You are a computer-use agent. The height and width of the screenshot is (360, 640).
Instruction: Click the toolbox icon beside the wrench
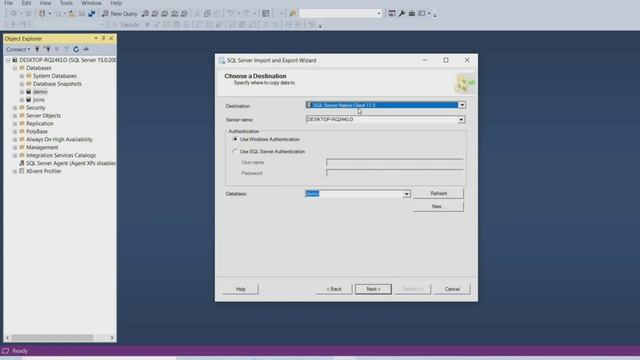[412, 13]
